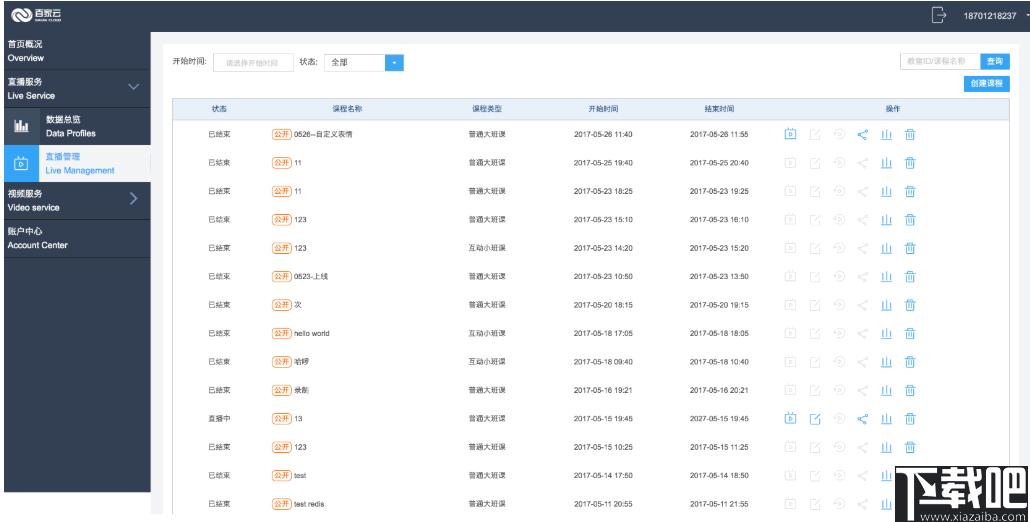Delete the live course 13

(x=910, y=419)
